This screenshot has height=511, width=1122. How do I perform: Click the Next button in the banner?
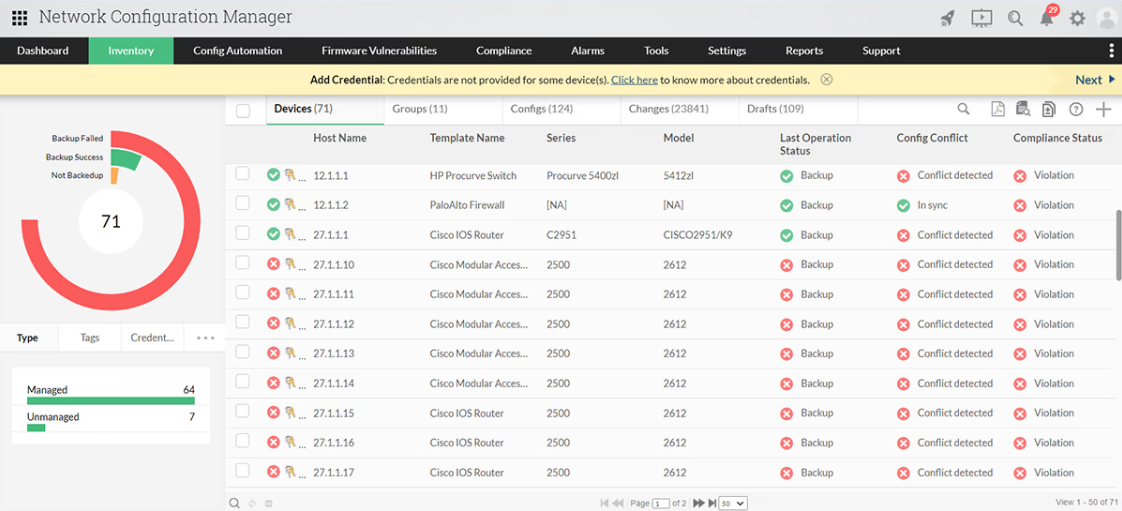tap(1094, 80)
